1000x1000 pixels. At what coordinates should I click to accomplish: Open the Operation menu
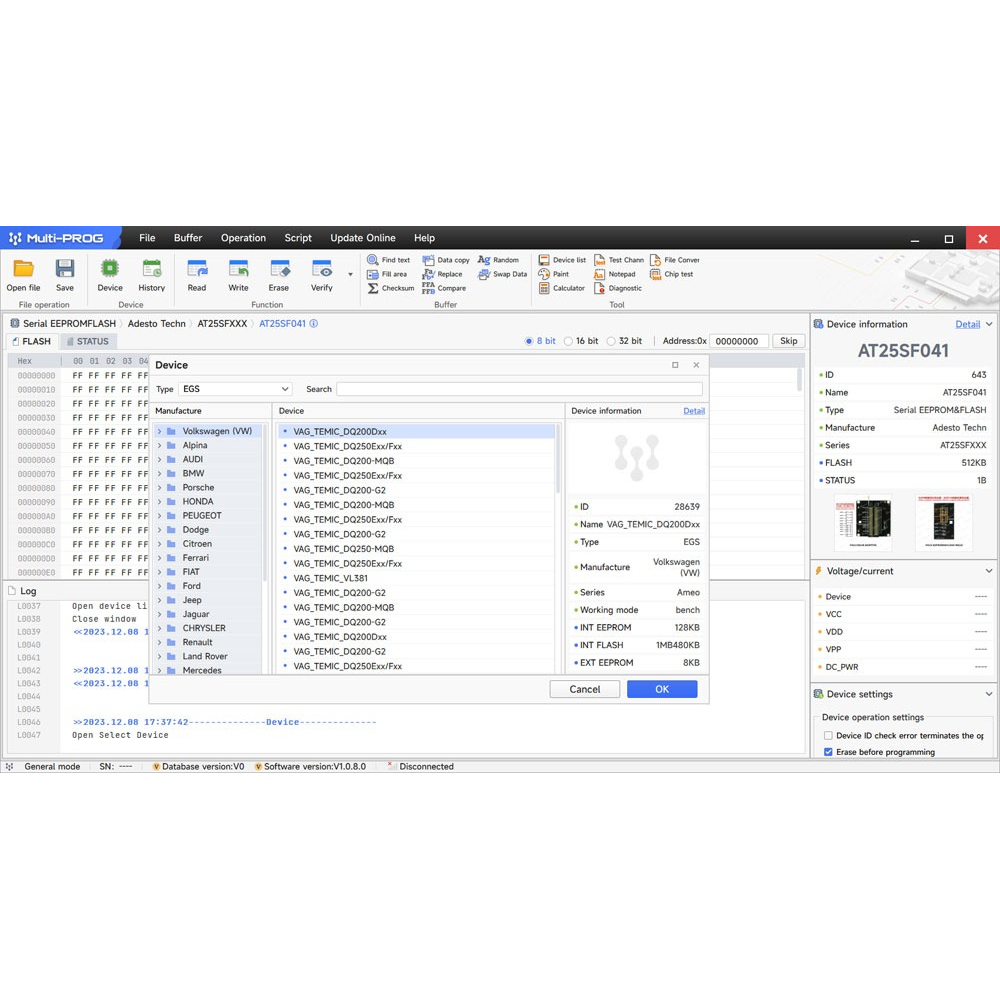point(243,238)
